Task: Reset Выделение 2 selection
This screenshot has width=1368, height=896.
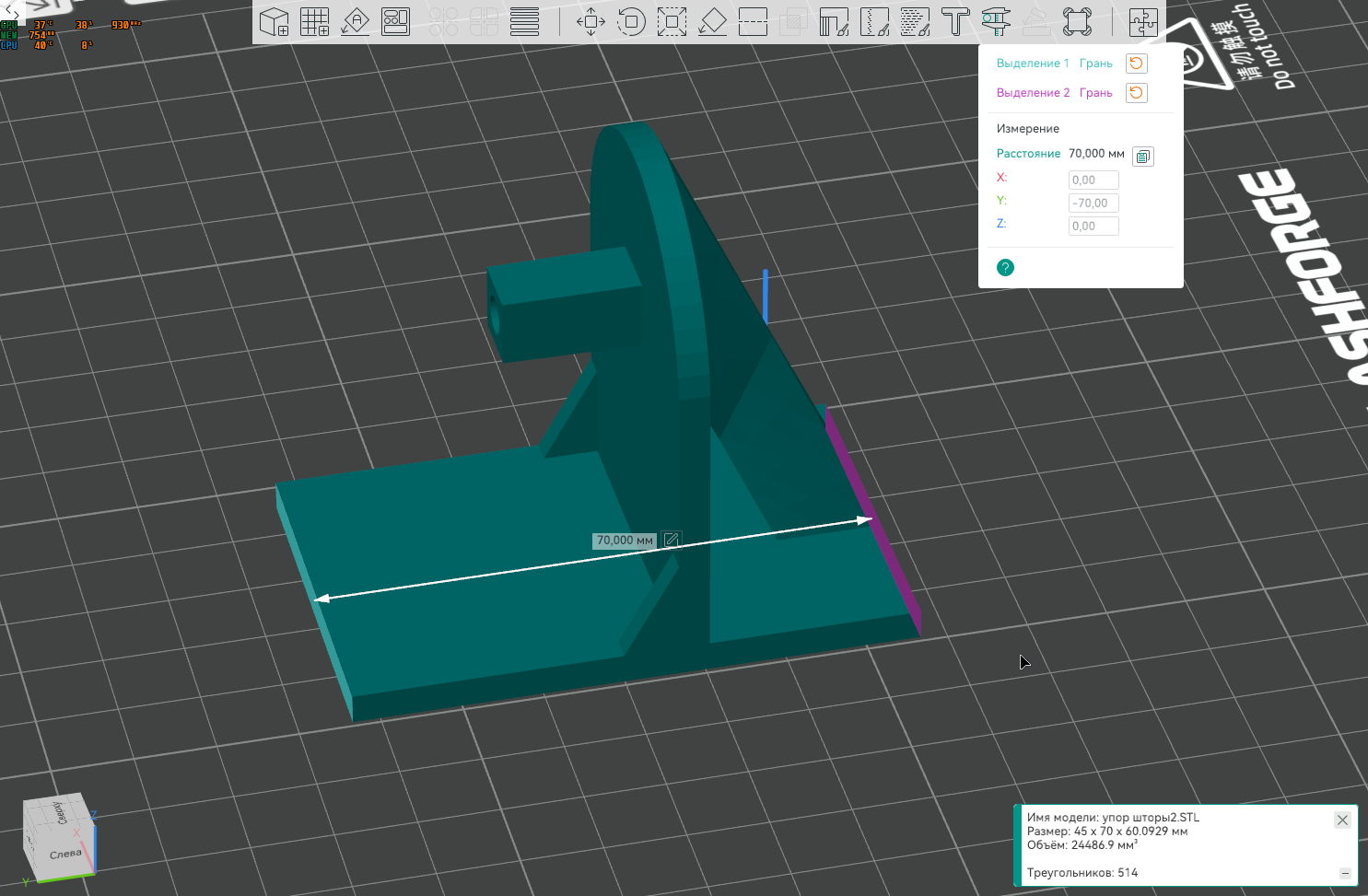Action: [x=1137, y=93]
